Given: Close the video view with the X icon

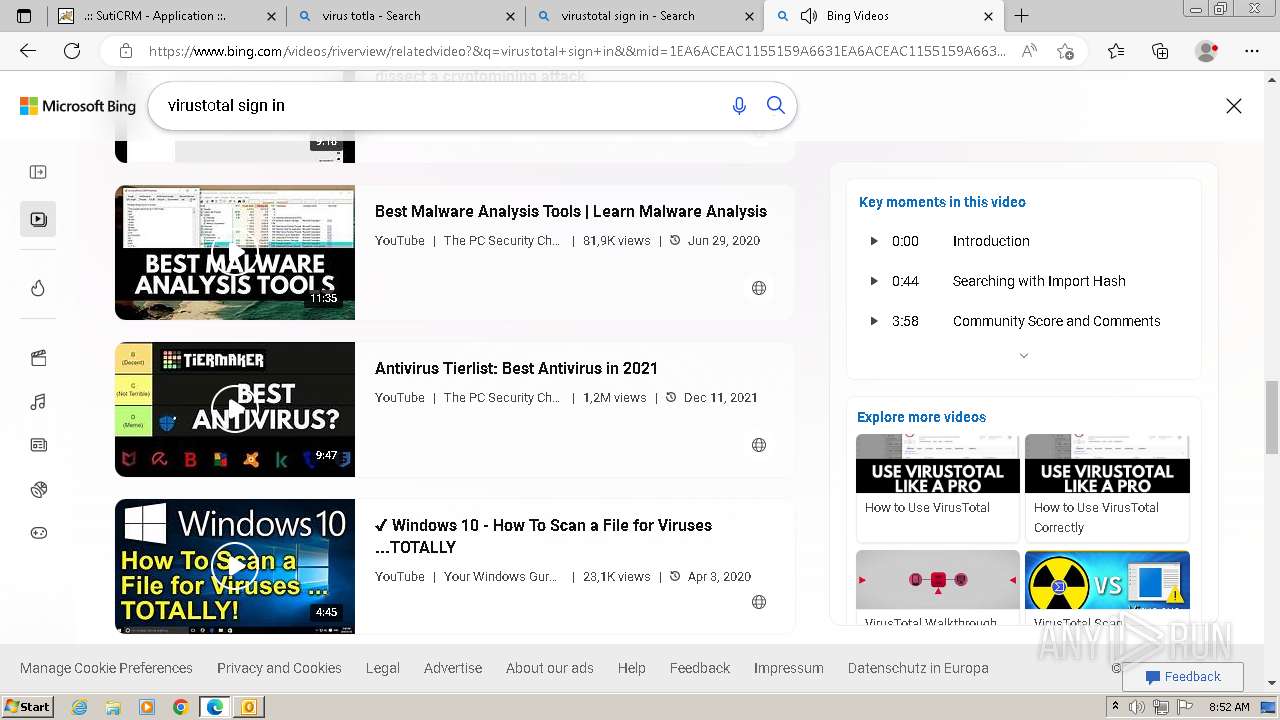Looking at the screenshot, I should click(x=1234, y=106).
